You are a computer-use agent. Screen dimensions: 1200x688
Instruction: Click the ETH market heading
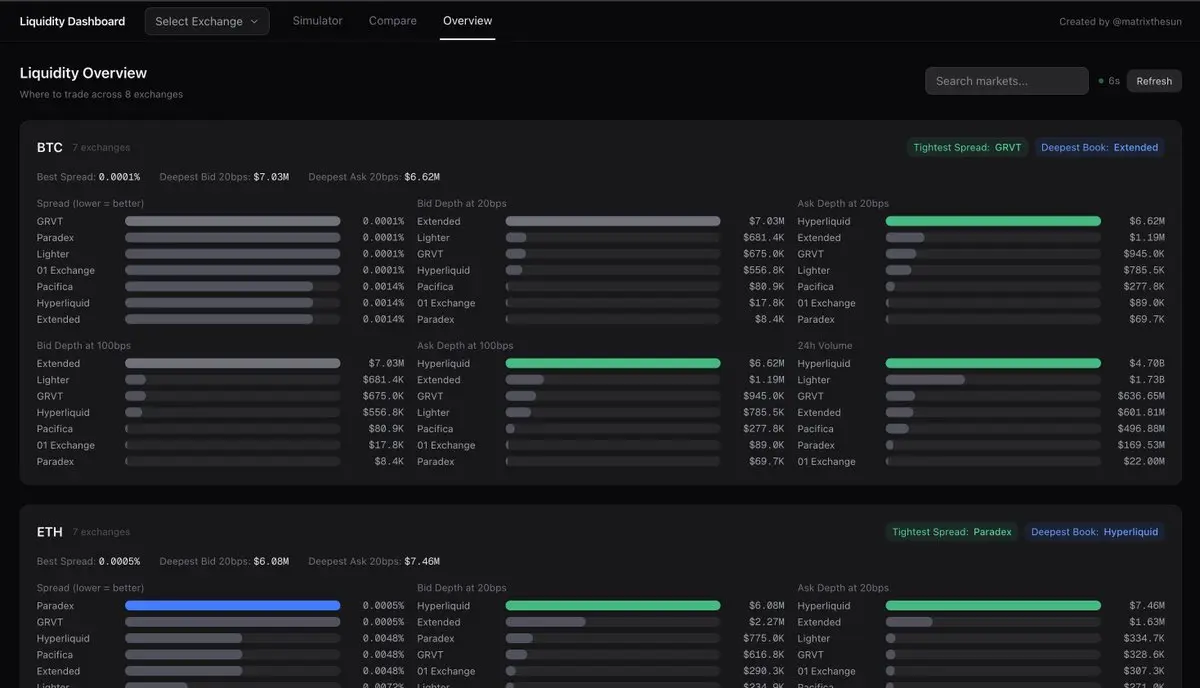(50, 532)
